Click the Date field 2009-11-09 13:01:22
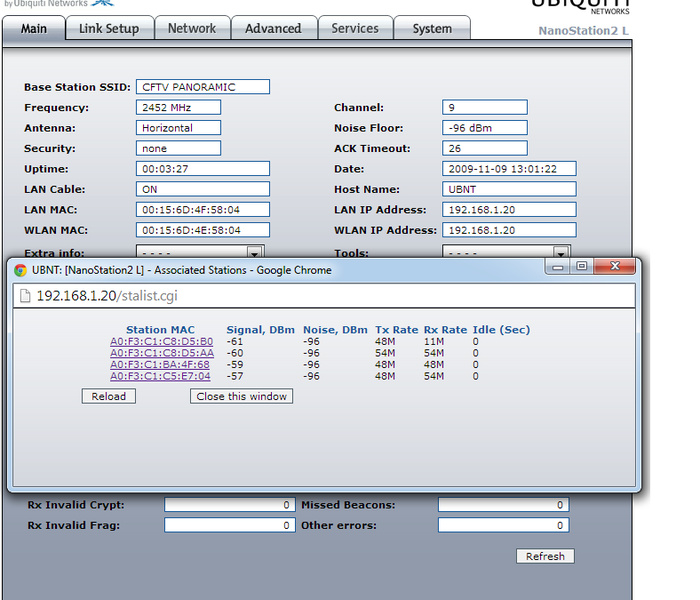This screenshot has height=600, width=700. 509,169
